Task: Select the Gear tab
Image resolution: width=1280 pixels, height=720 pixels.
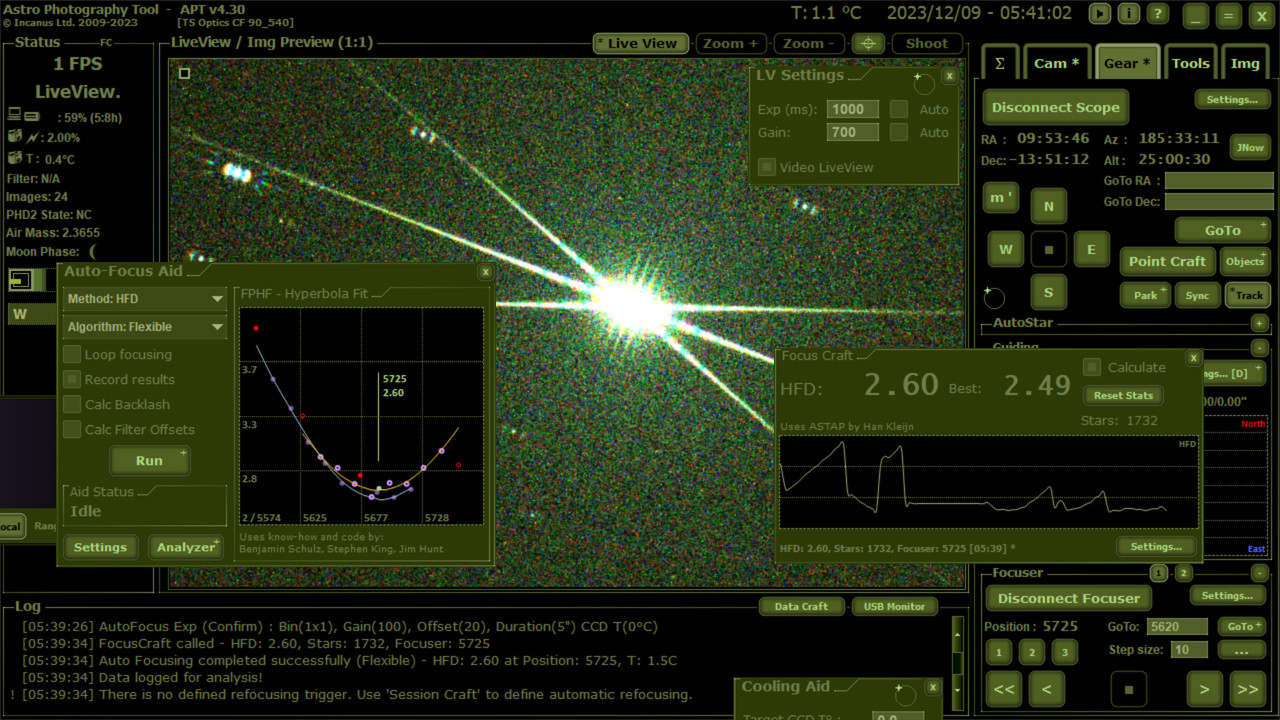Action: [1127, 62]
